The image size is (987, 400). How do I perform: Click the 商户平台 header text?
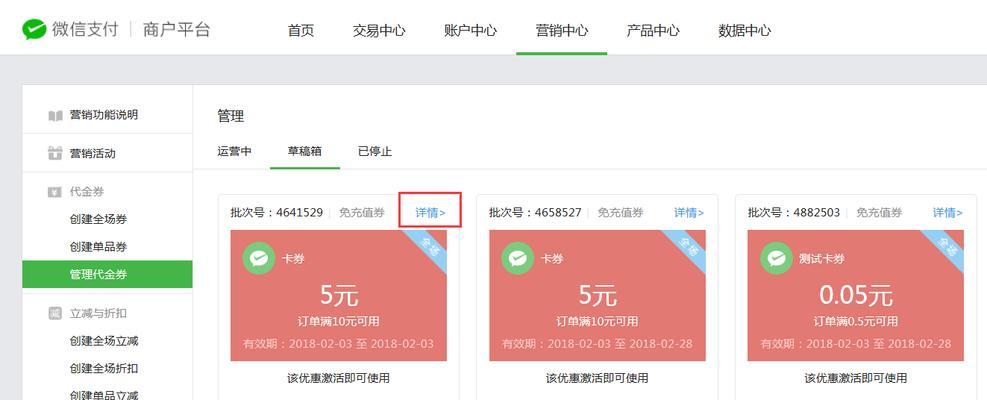[x=176, y=30]
